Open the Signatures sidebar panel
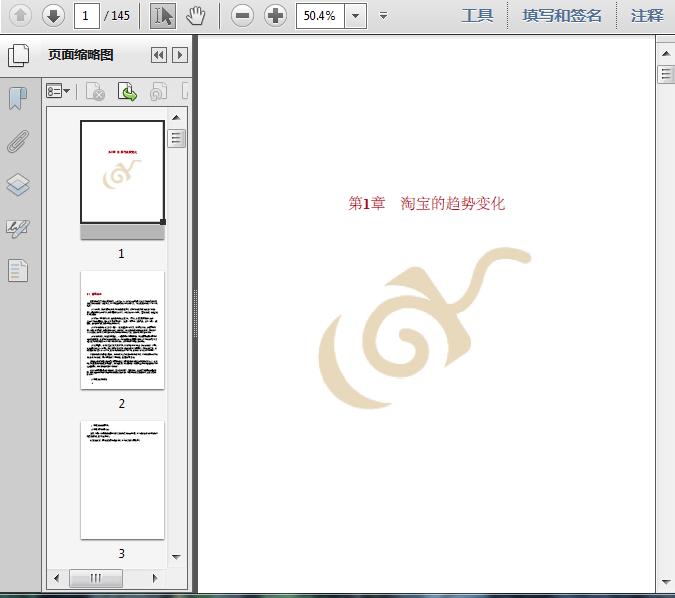675x598 pixels. tap(18, 228)
